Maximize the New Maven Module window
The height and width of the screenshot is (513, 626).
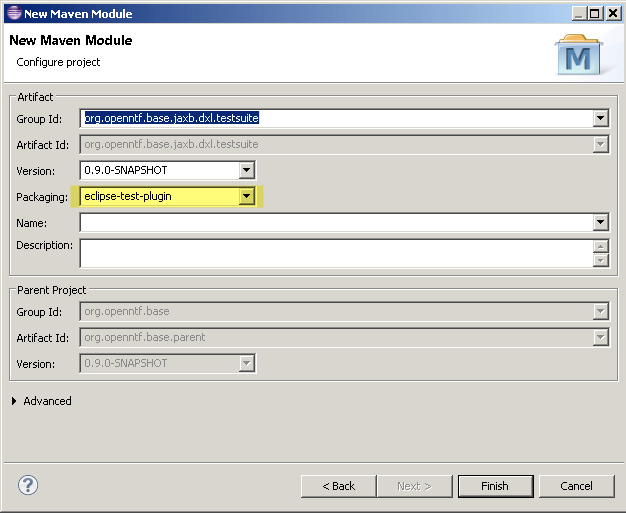594,13
